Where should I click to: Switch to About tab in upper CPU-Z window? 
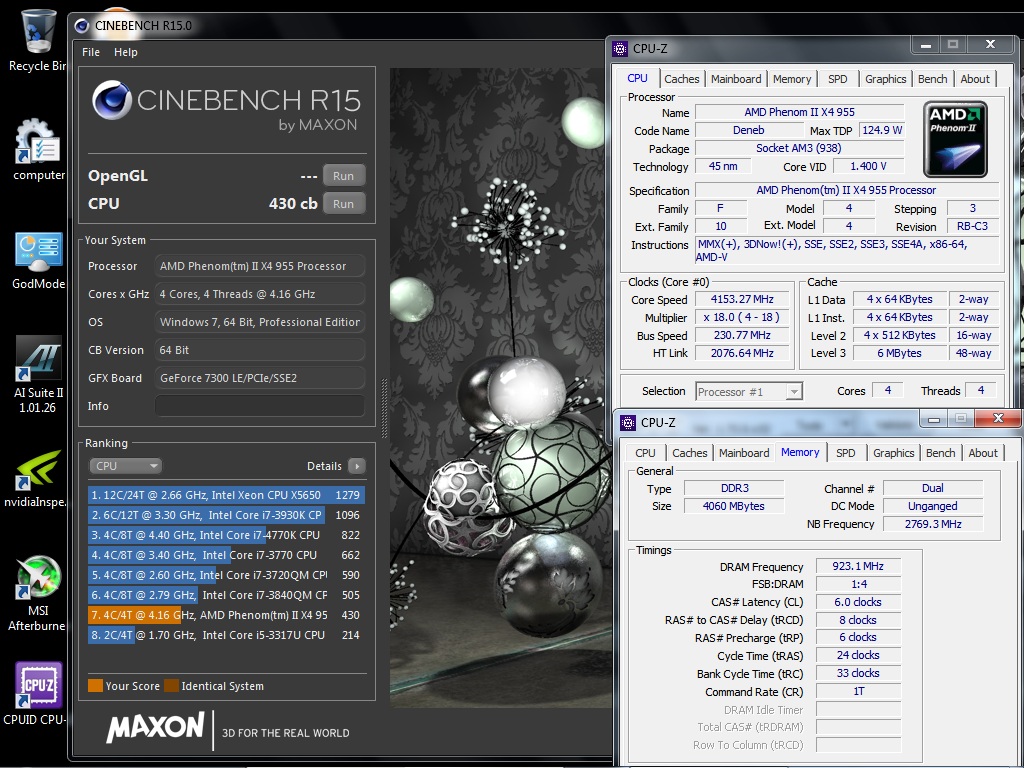click(975, 79)
